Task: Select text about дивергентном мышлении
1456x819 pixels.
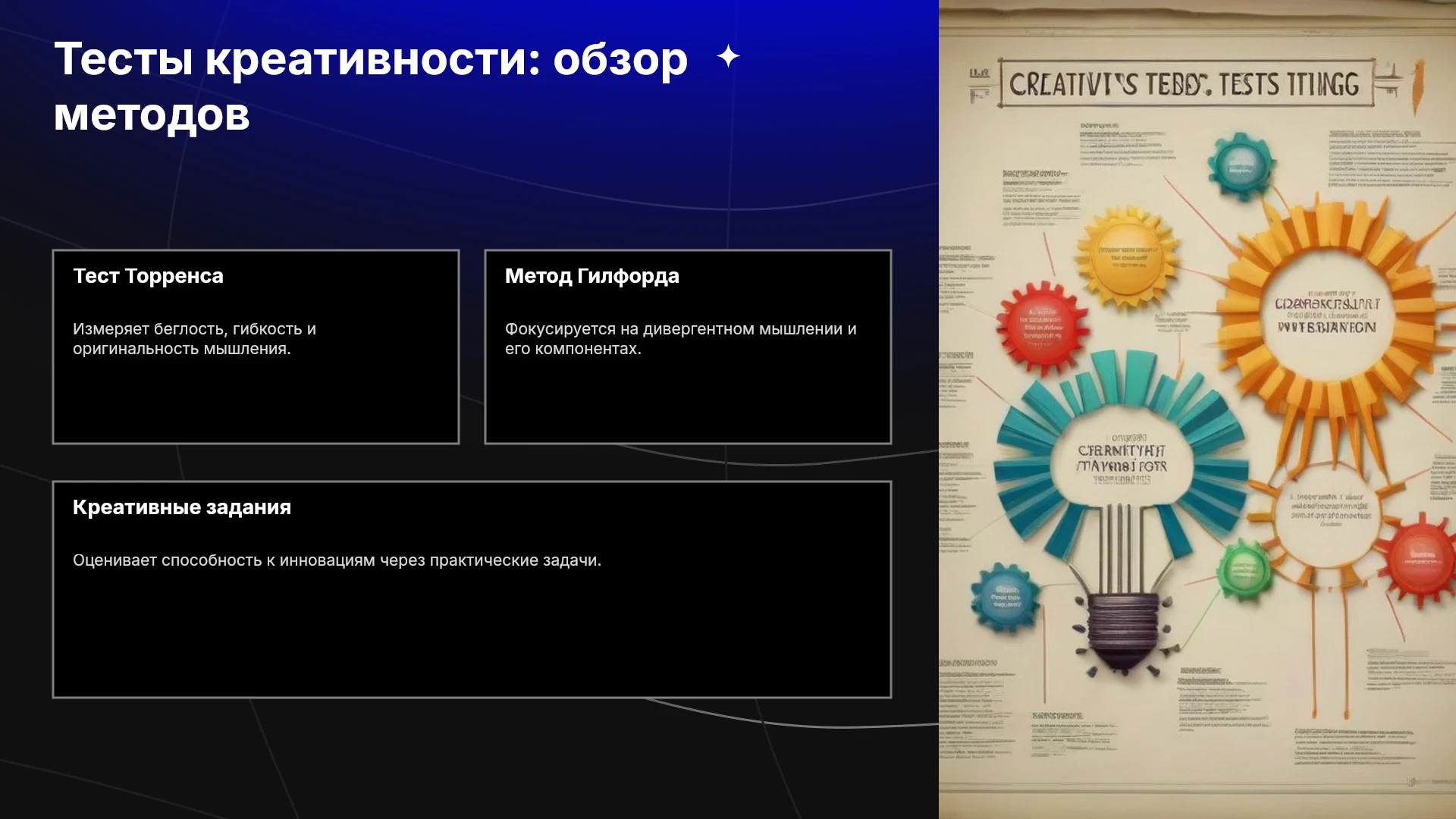Action: (x=680, y=339)
